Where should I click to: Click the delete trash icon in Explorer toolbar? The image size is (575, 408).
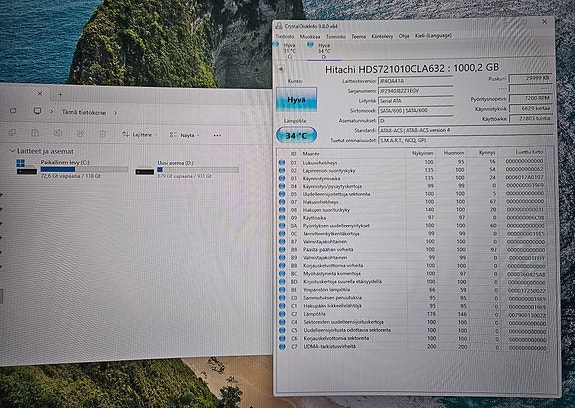click(103, 134)
